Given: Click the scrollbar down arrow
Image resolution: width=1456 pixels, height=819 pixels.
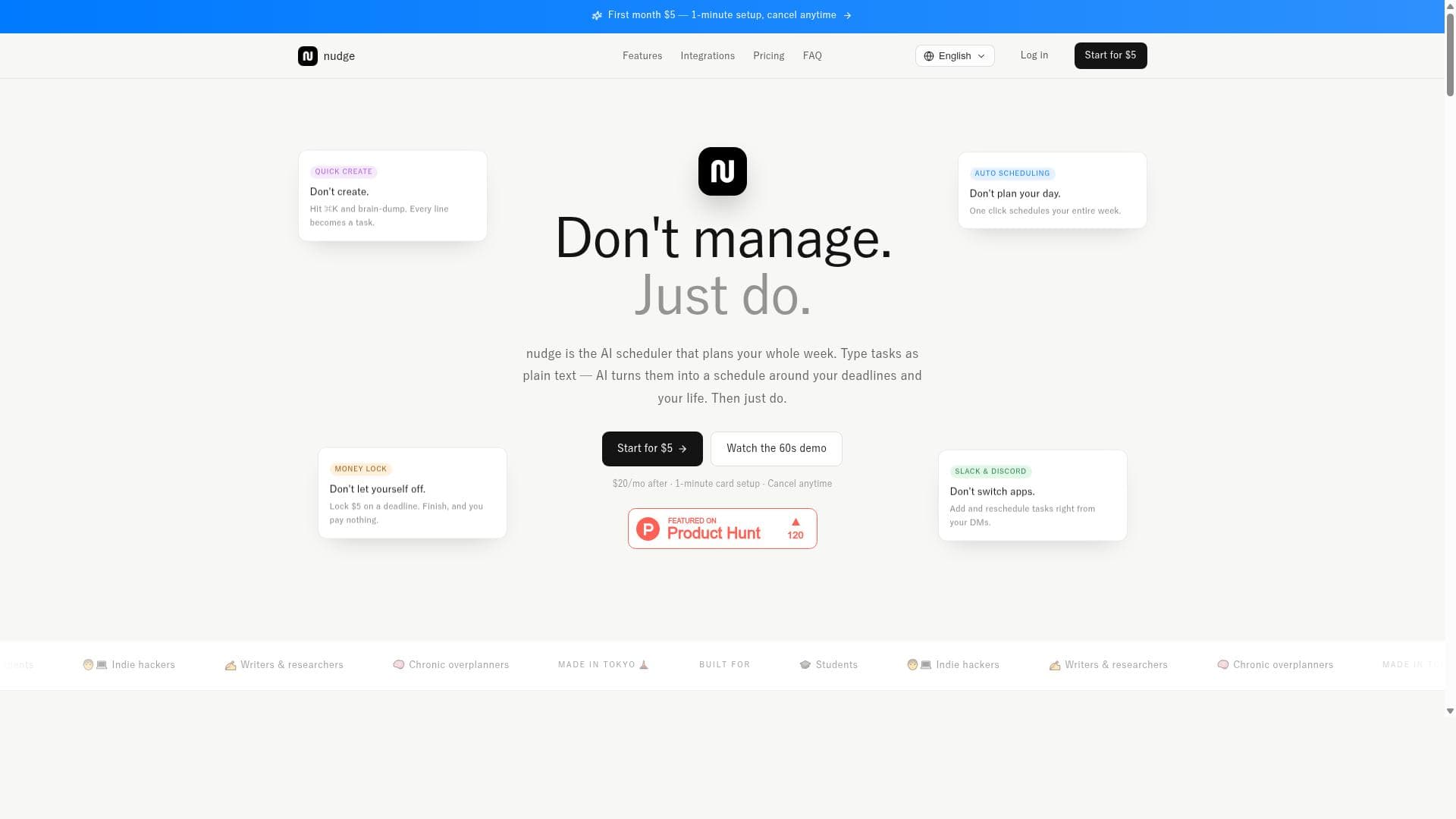Looking at the screenshot, I should pos(1450,711).
